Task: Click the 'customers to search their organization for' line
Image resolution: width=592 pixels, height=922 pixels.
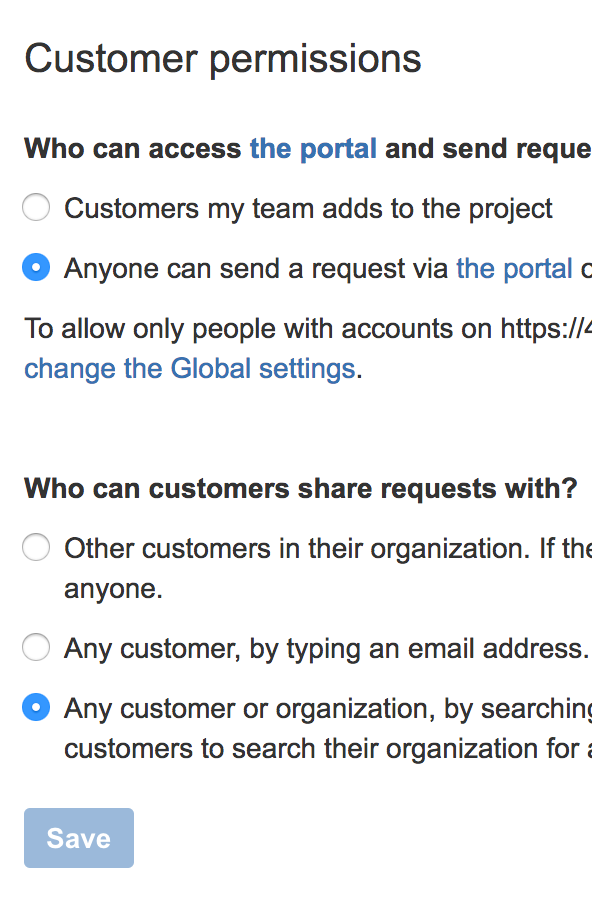Action: [328, 749]
